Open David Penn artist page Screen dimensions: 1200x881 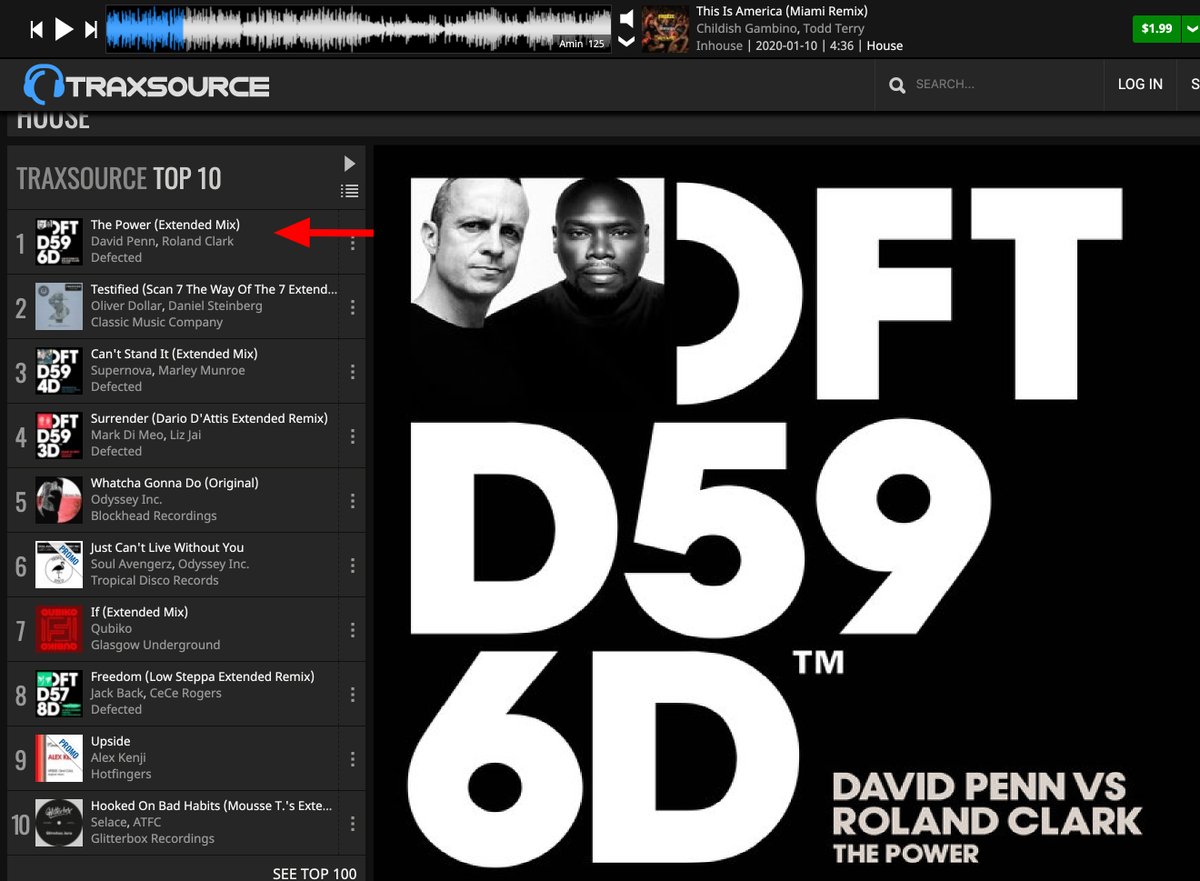point(122,241)
